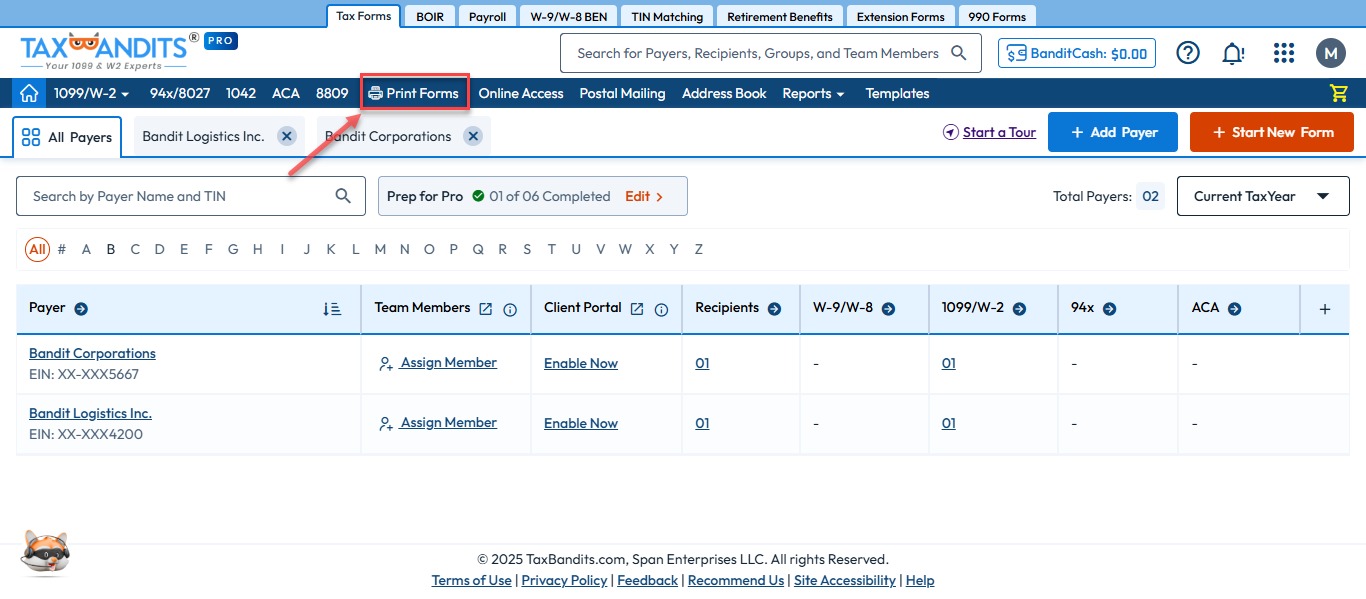Image resolution: width=1366 pixels, height=599 pixels.
Task: Select the All alphabet filter
Action: [37, 249]
